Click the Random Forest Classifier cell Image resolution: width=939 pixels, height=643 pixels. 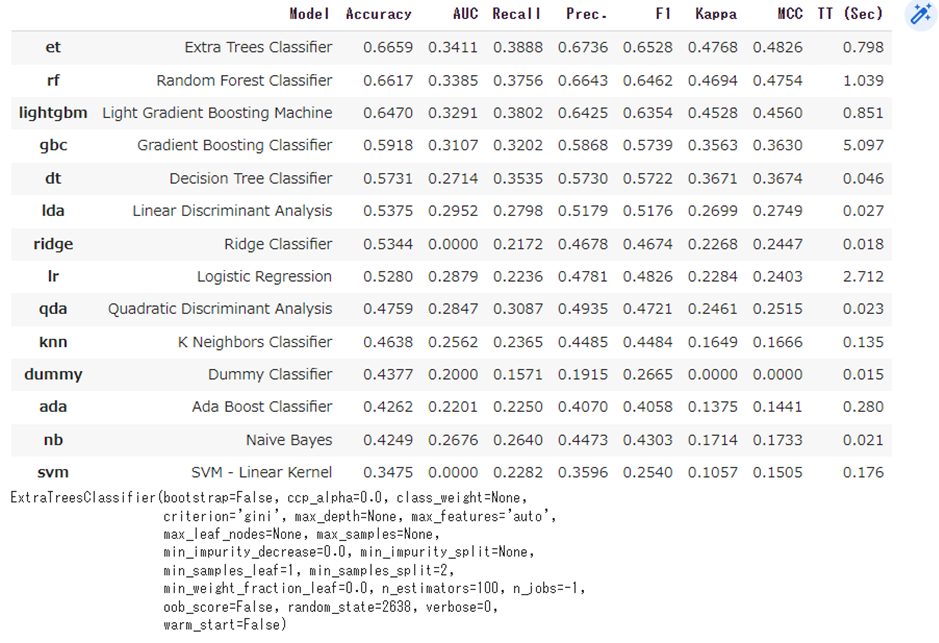(x=244, y=80)
